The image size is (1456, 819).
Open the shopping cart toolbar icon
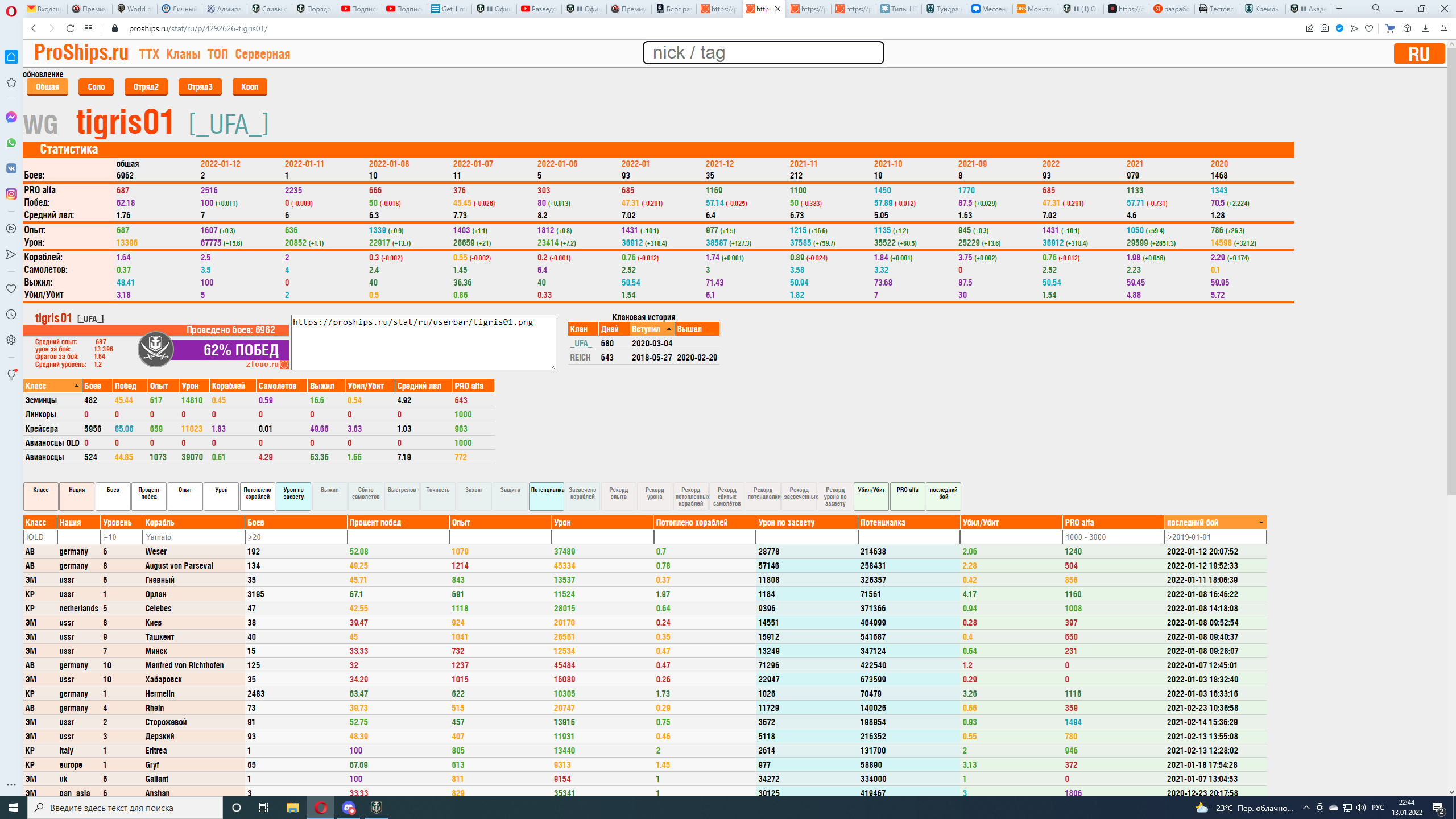point(1390,28)
